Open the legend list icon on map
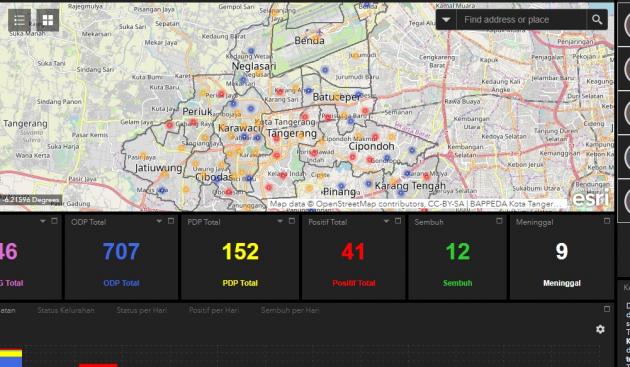630x367 pixels. pyautogui.click(x=19, y=20)
